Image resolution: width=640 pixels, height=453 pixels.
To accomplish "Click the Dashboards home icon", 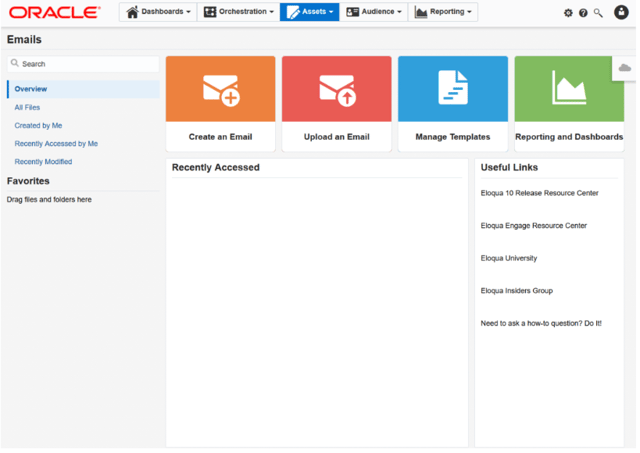I will (x=132, y=12).
